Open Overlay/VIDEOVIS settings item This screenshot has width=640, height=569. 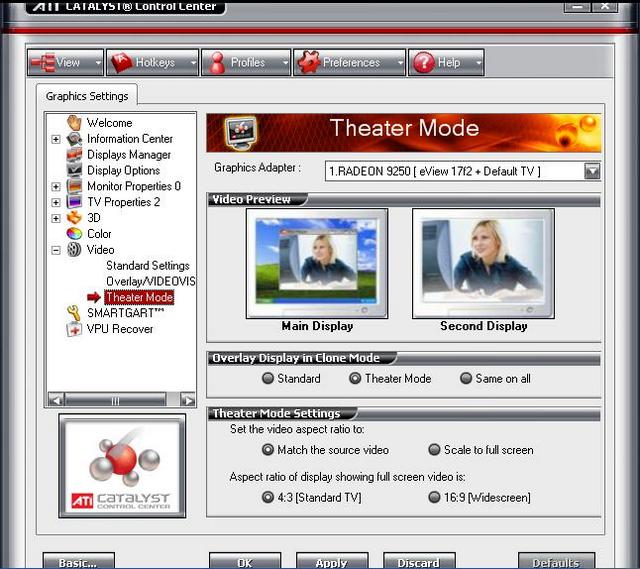pyautogui.click(x=150, y=281)
